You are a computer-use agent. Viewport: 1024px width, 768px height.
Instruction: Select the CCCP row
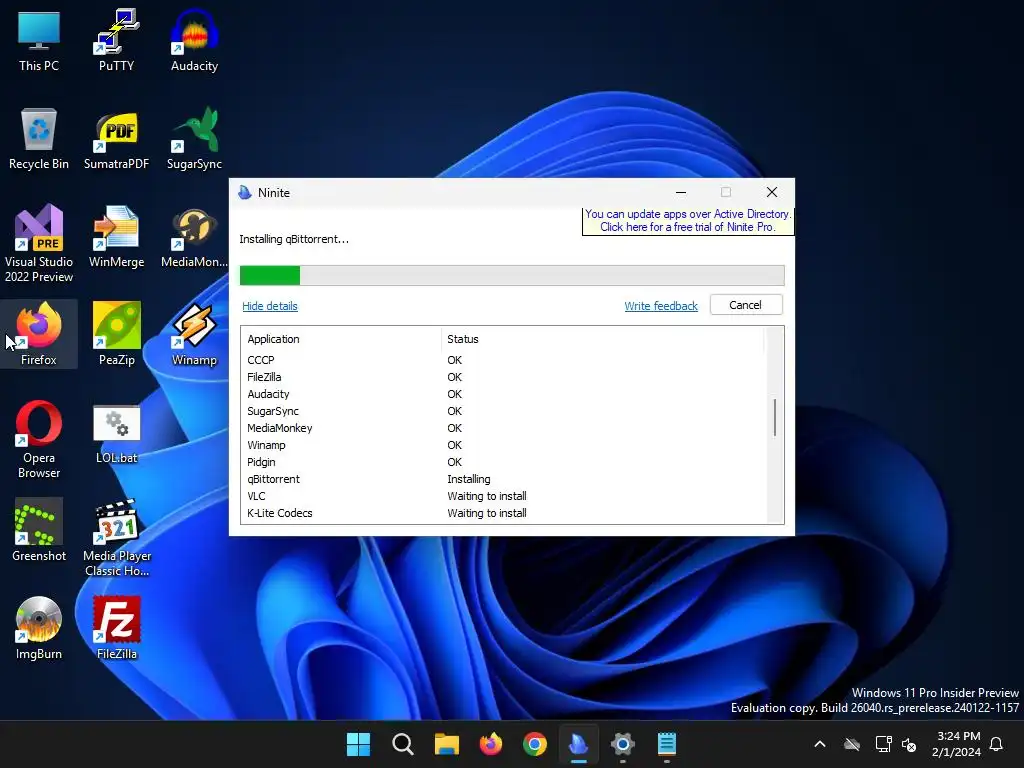point(503,360)
